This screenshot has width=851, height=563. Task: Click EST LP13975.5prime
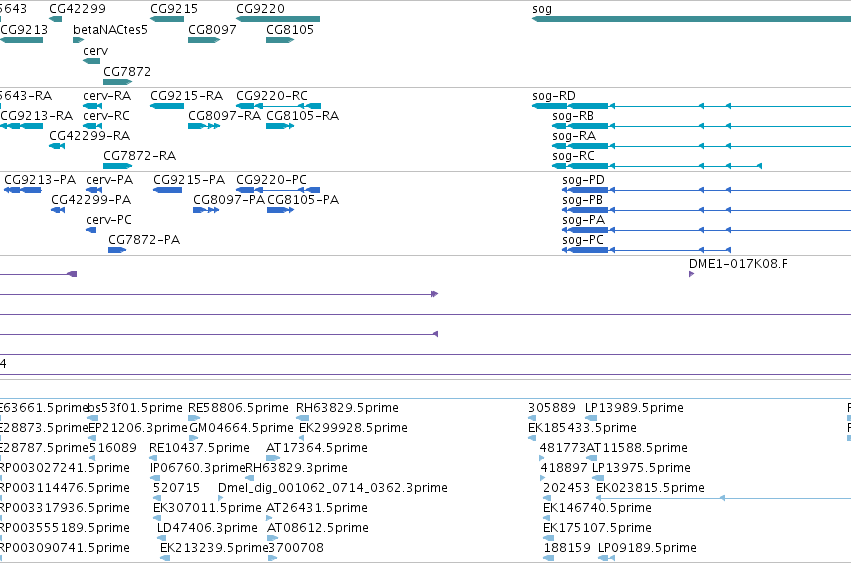pos(641,468)
